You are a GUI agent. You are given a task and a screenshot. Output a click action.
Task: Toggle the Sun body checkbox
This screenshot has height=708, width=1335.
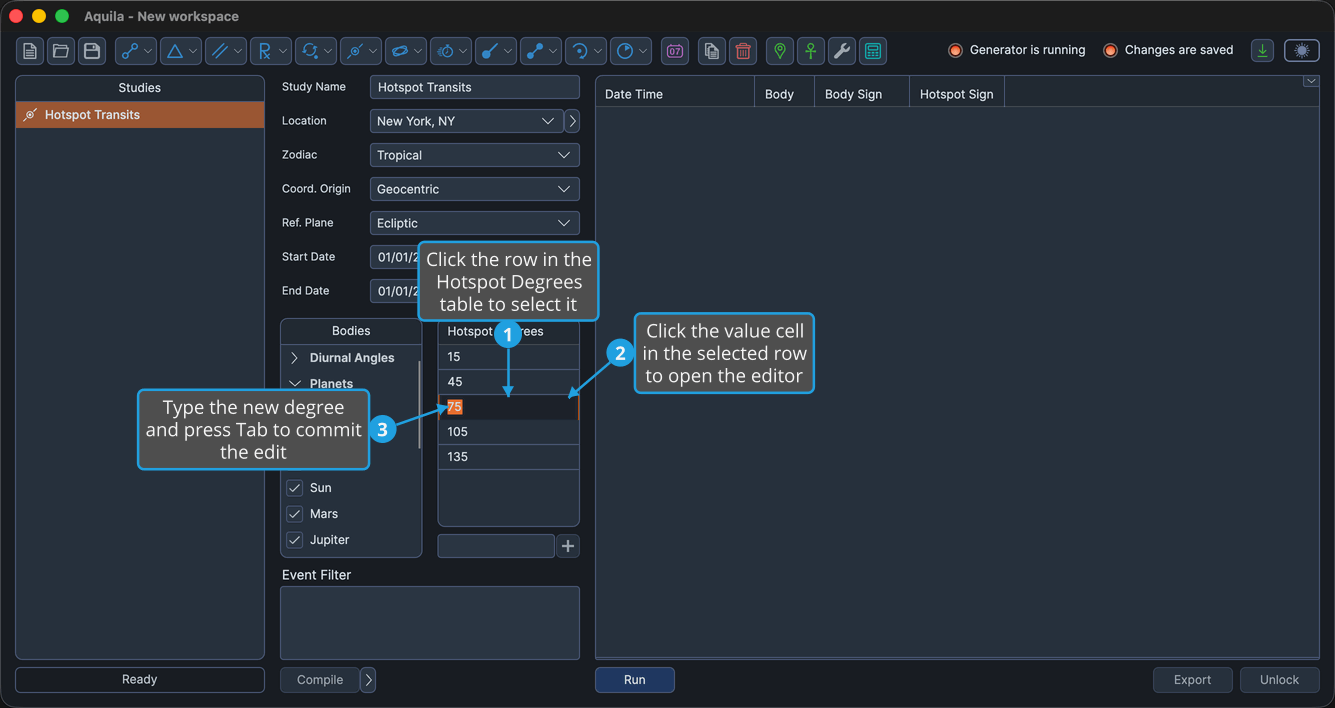click(294, 488)
